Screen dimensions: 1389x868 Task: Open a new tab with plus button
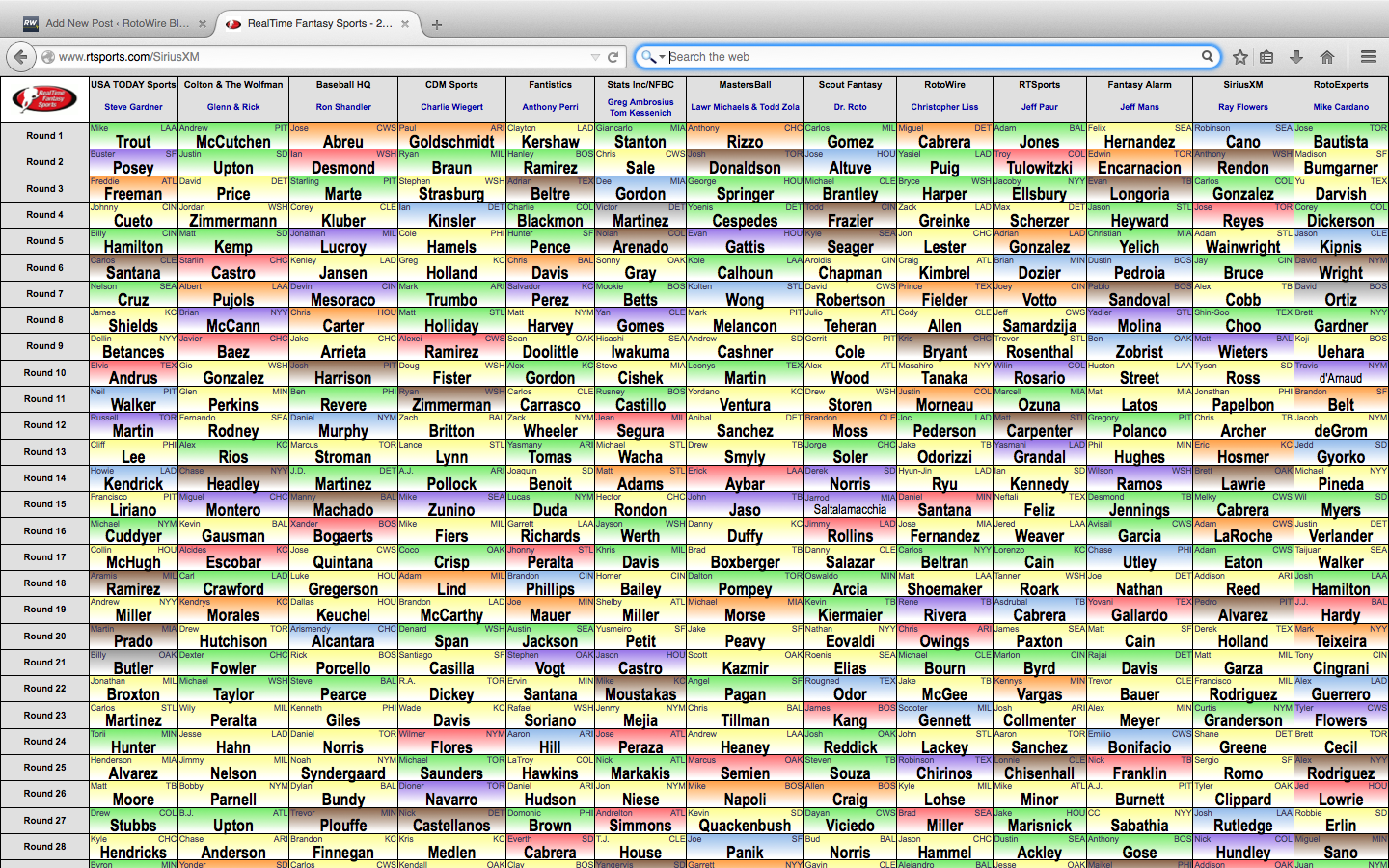[437, 24]
